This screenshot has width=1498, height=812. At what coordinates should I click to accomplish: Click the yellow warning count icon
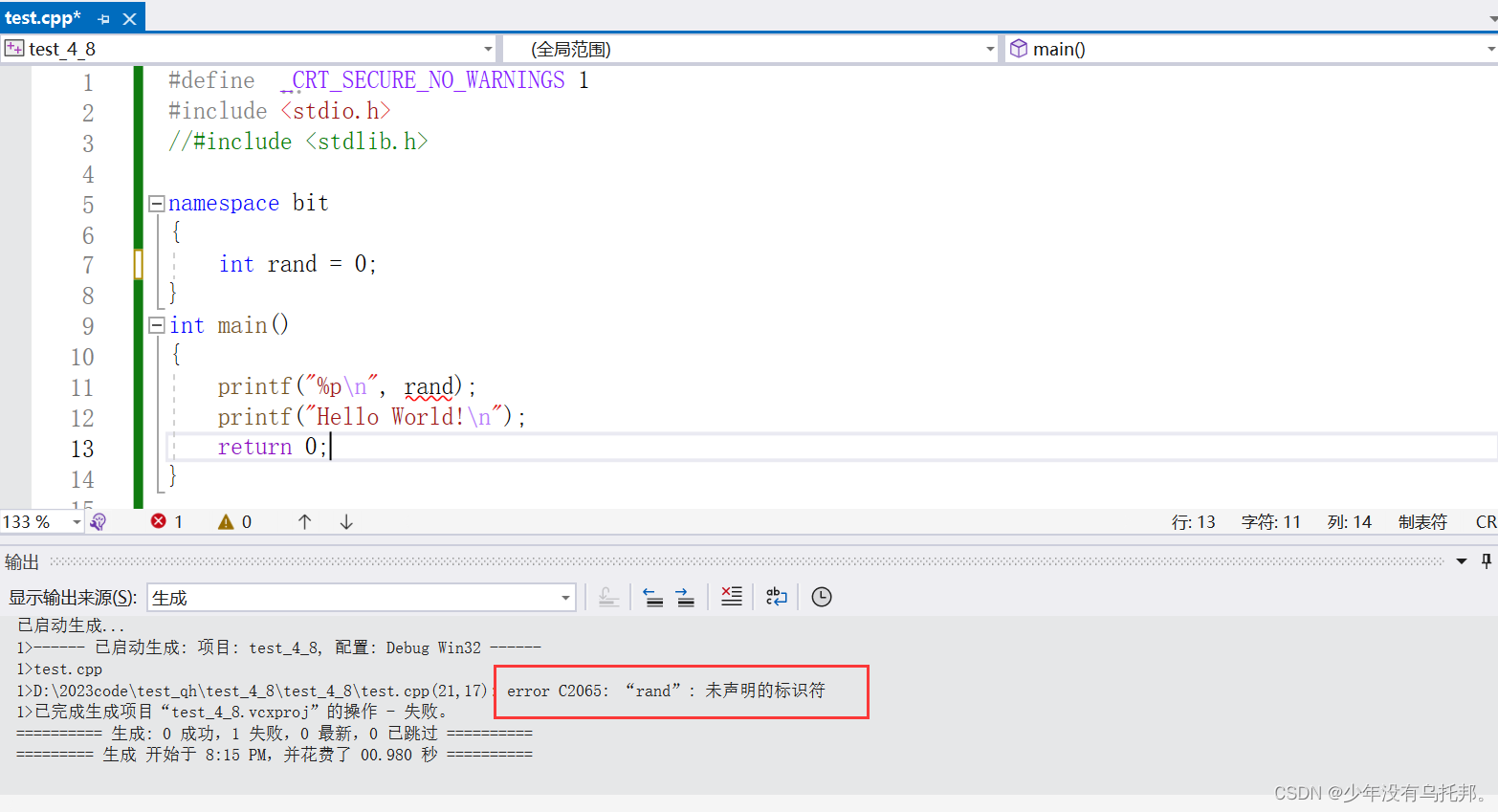226,521
